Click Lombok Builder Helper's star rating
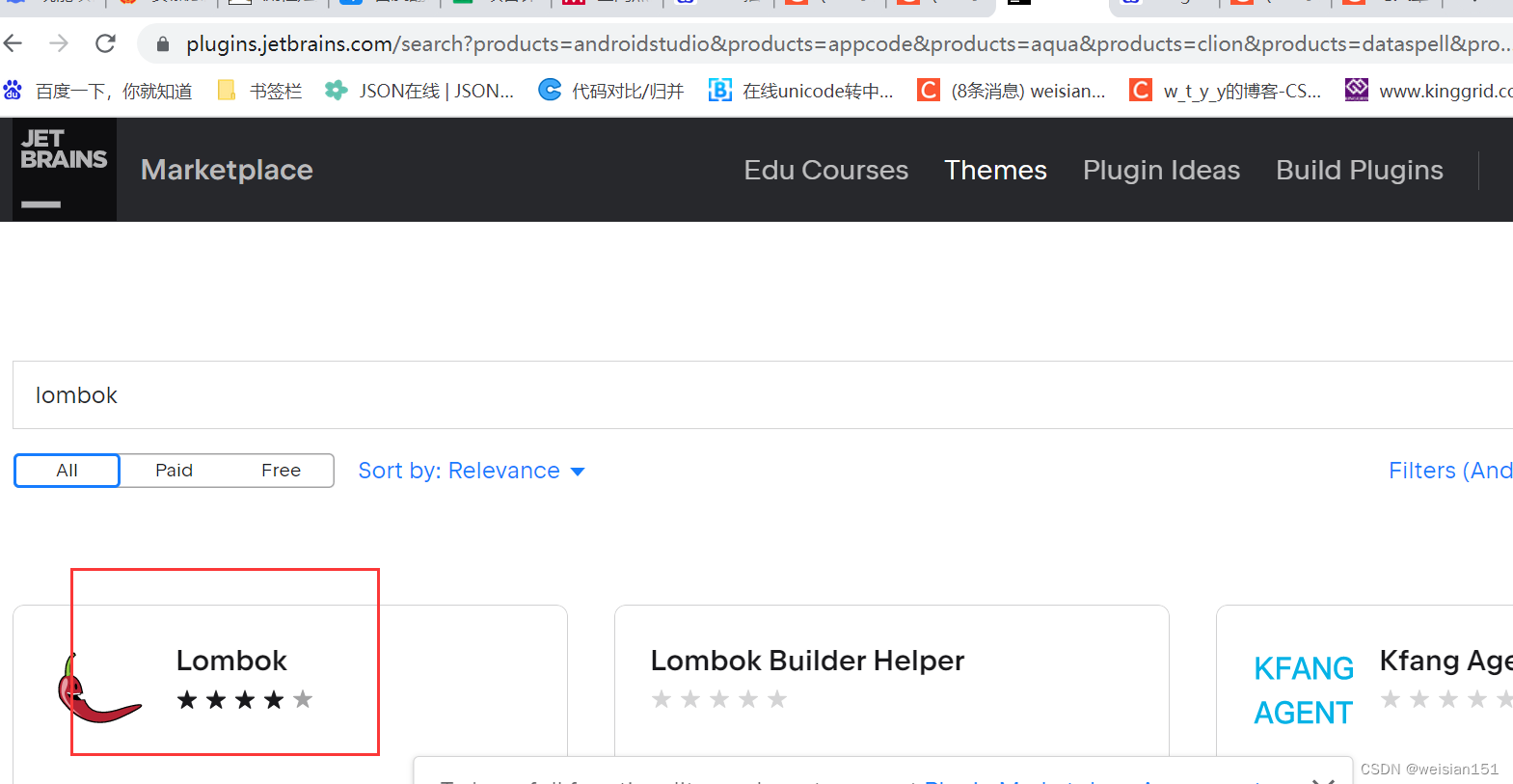The width and height of the screenshot is (1513, 784). [719, 700]
